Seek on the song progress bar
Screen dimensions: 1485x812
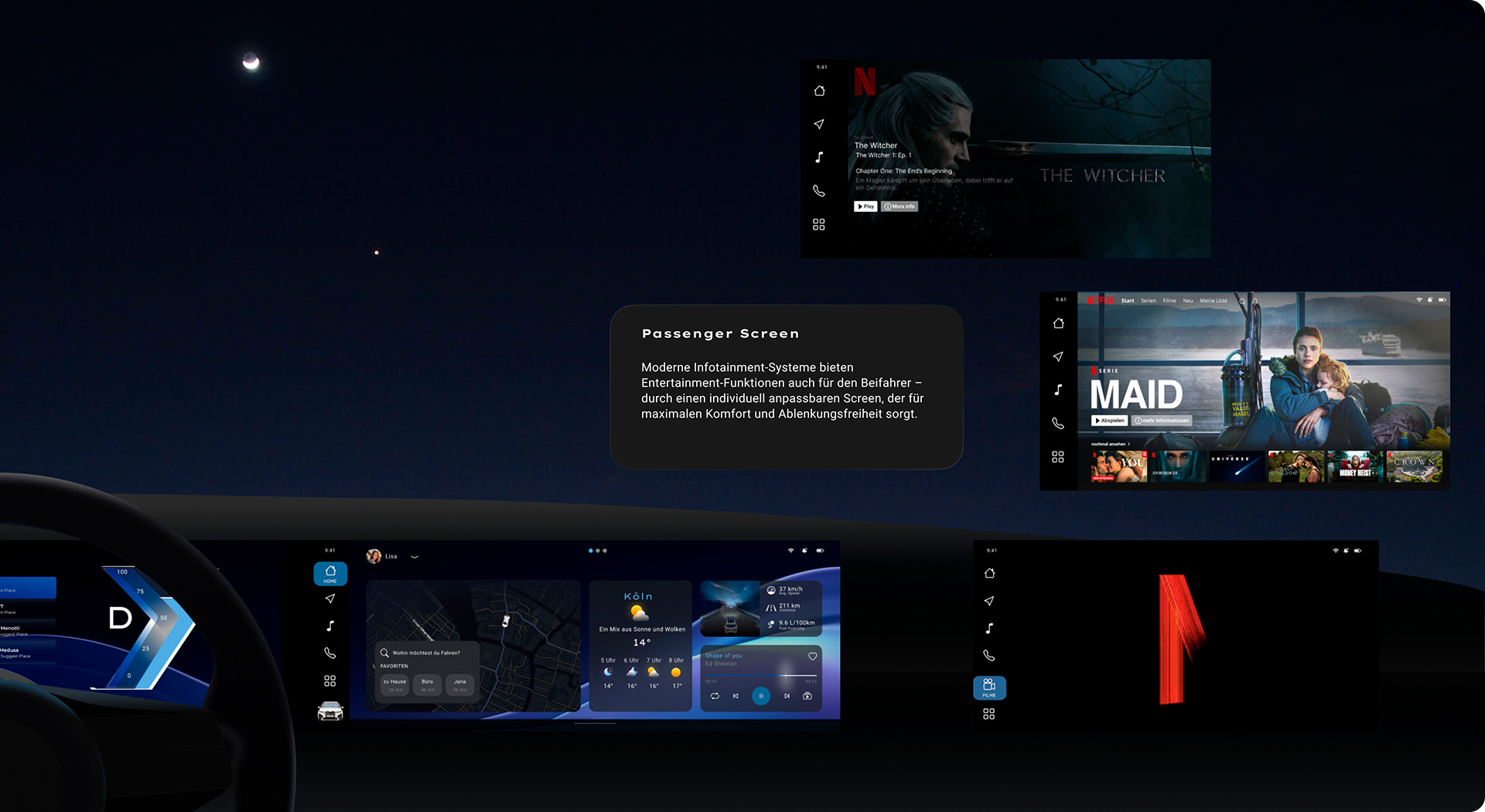[x=761, y=676]
